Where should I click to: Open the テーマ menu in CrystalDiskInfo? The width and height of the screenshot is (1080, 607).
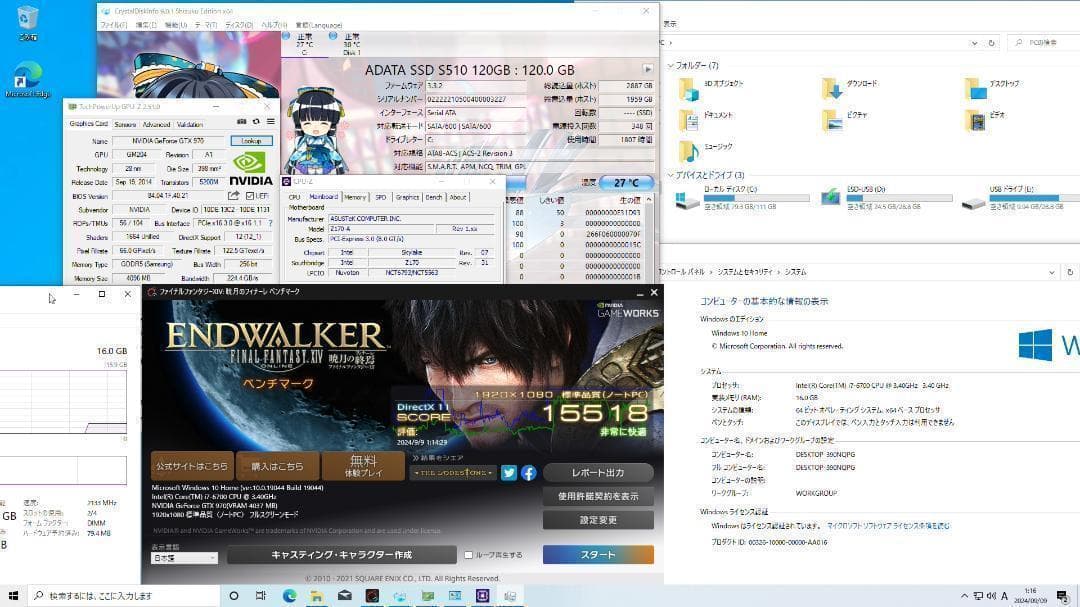coord(206,25)
